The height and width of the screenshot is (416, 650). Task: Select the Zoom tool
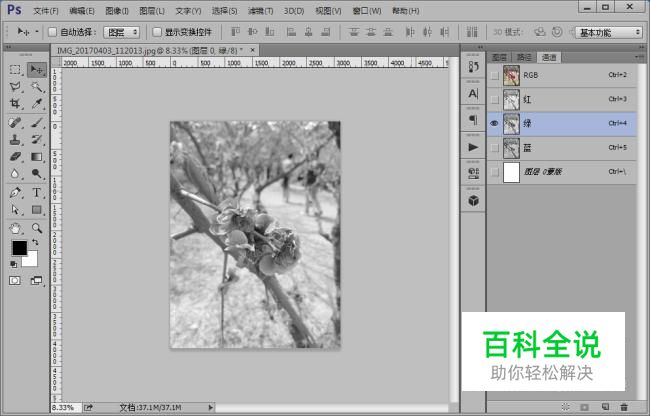tap(37, 228)
